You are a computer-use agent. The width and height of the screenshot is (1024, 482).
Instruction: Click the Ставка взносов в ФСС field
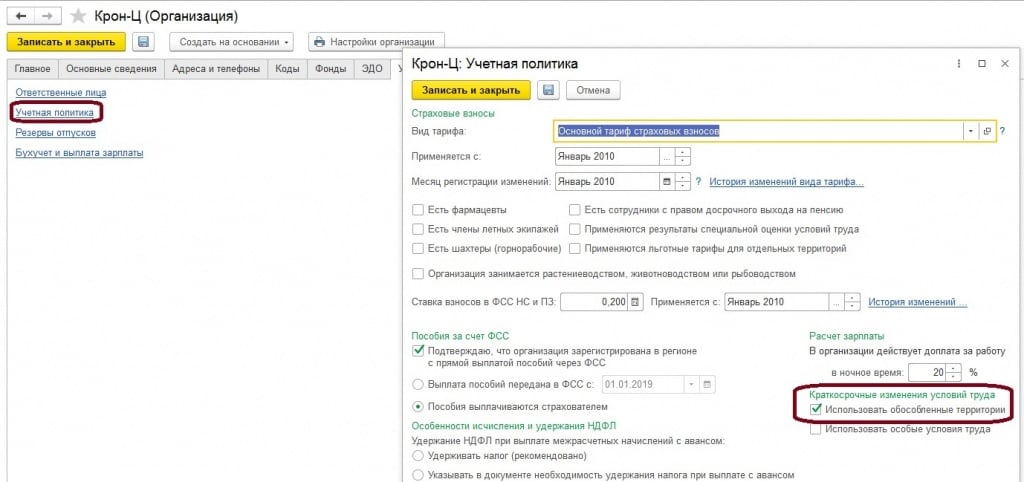pyautogui.click(x=597, y=302)
